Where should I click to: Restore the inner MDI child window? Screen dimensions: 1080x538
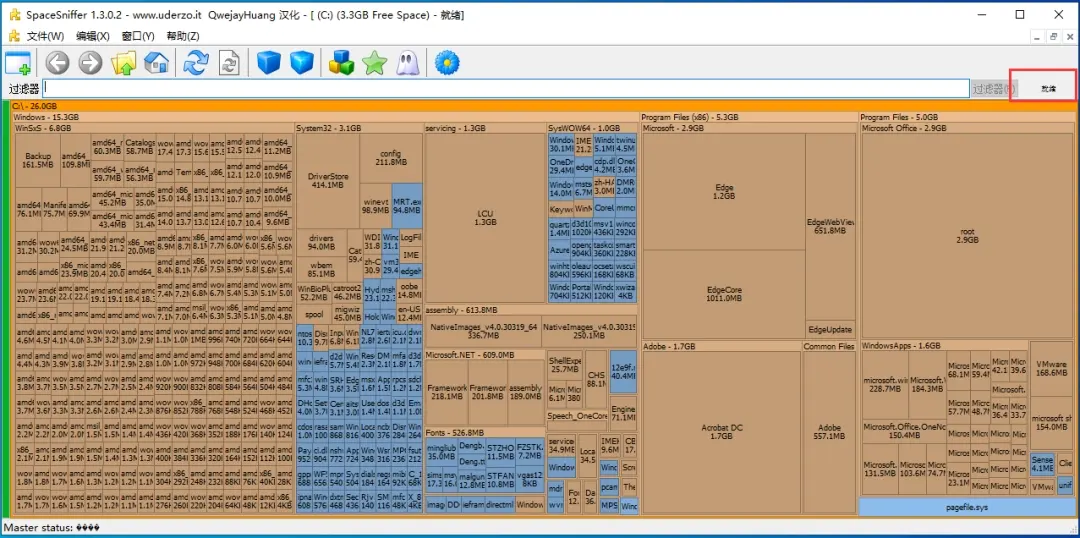[x=1053, y=37]
